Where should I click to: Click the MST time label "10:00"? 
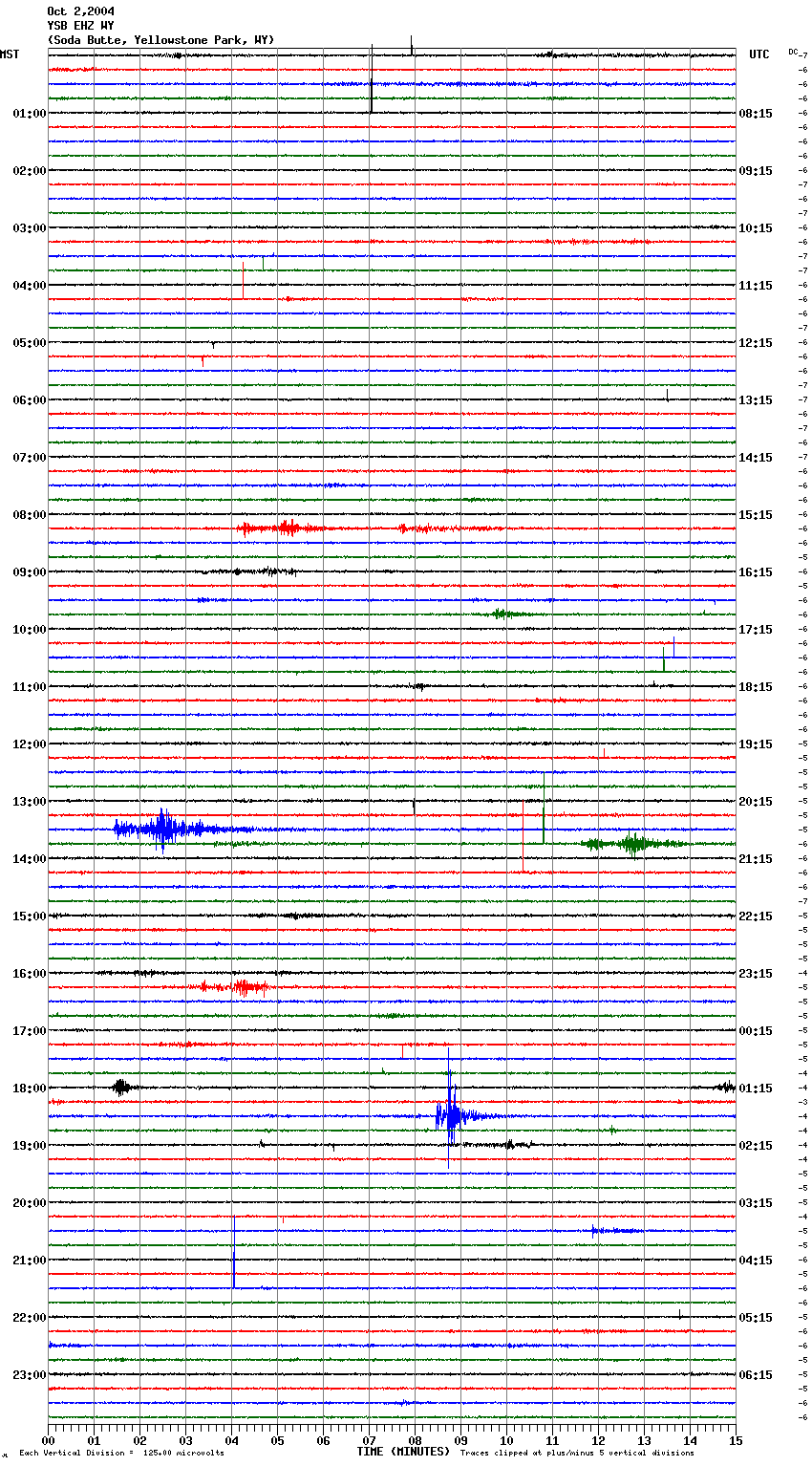(x=30, y=630)
